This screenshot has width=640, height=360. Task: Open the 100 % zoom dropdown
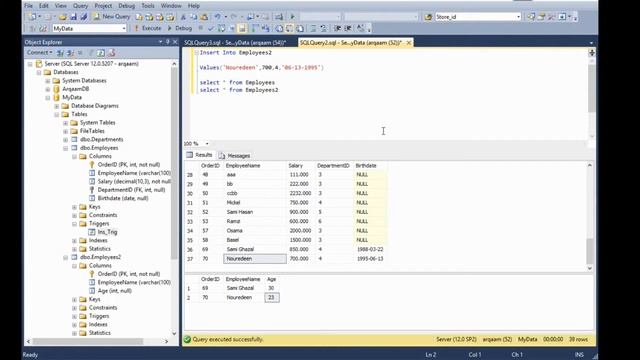(207, 144)
